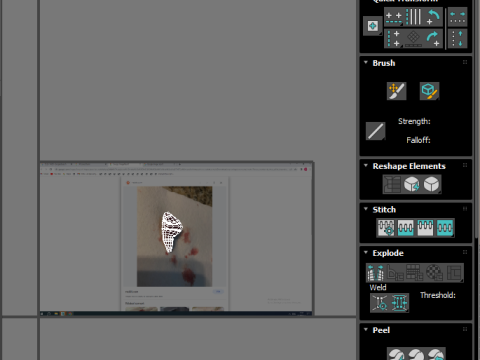Click Relax Until Flat lightning icon
The height and width of the screenshot is (360, 480).
tap(412, 184)
